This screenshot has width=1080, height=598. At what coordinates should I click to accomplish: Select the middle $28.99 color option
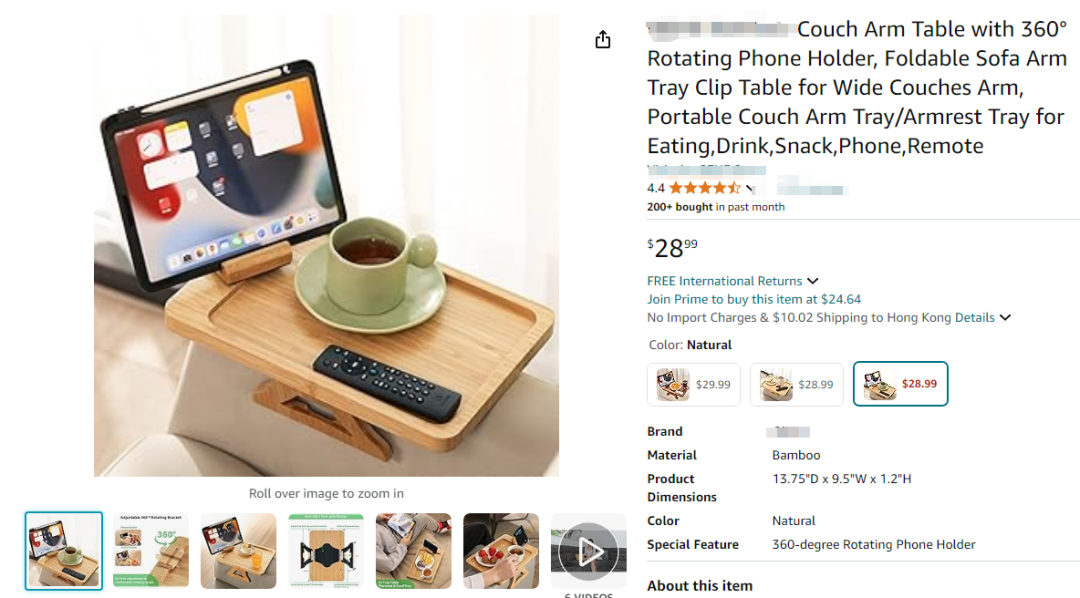[x=796, y=384]
